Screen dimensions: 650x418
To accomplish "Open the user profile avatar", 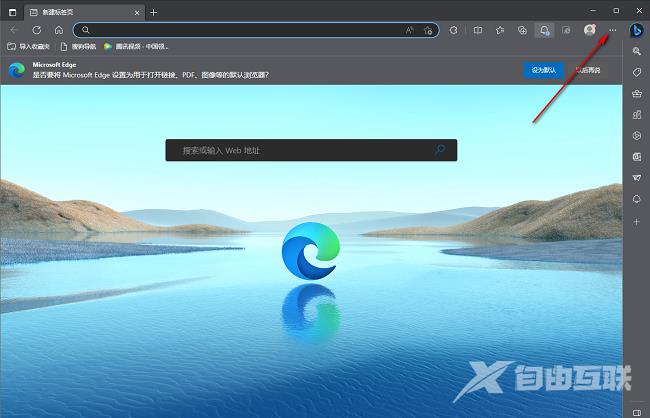I will [x=590, y=30].
